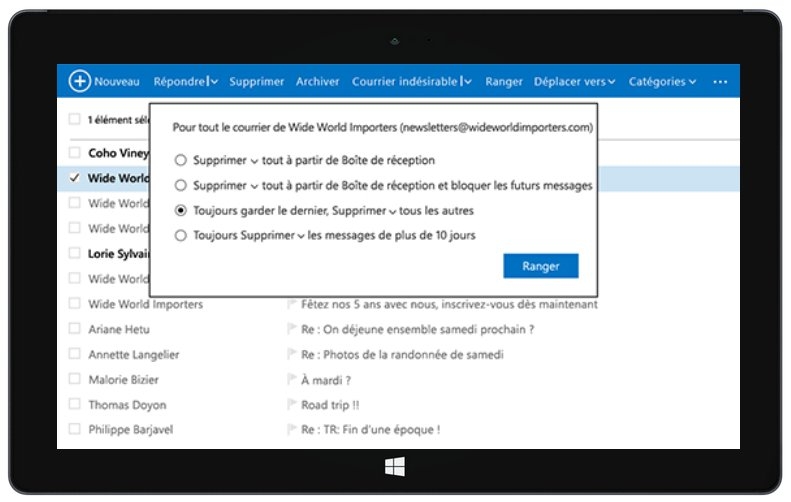Expand the Déplacer vers menu
Viewport: 791px width, 502px height.
611,82
